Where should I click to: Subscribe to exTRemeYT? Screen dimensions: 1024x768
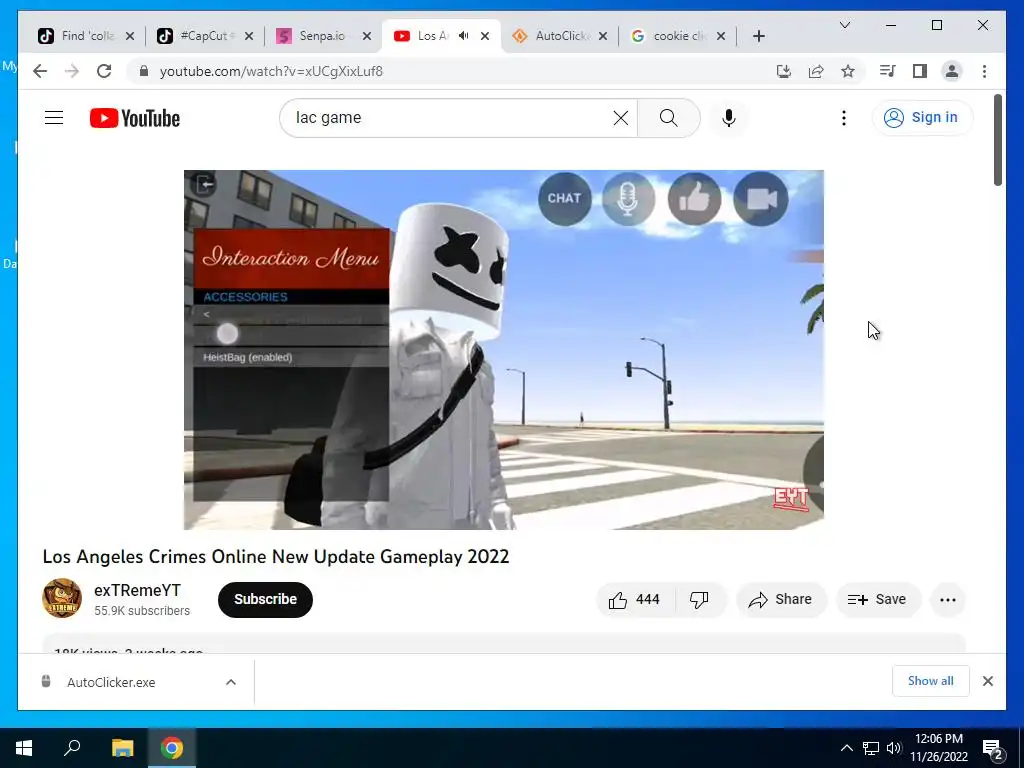[265, 600]
